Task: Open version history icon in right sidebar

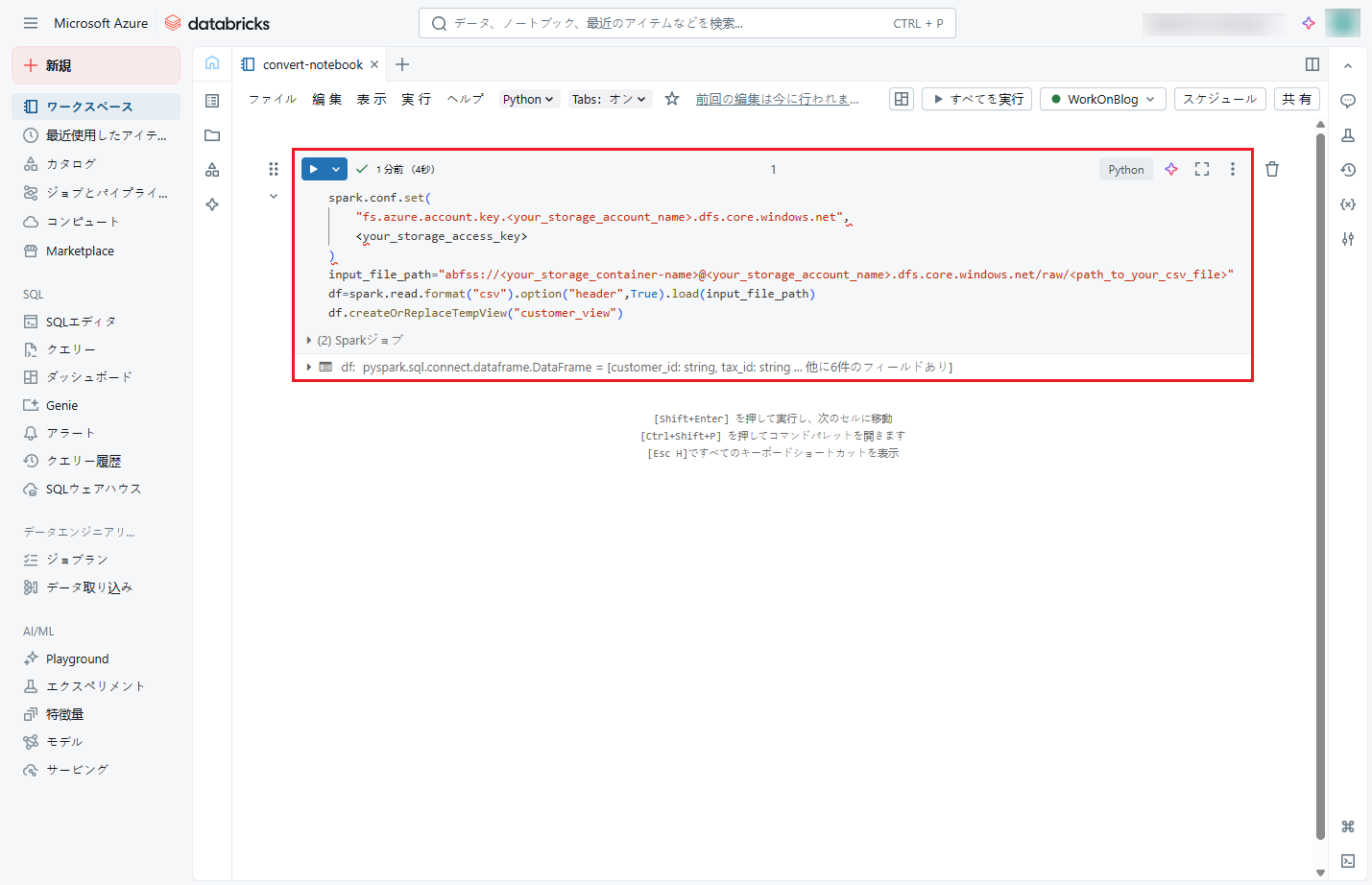Action: click(1348, 170)
